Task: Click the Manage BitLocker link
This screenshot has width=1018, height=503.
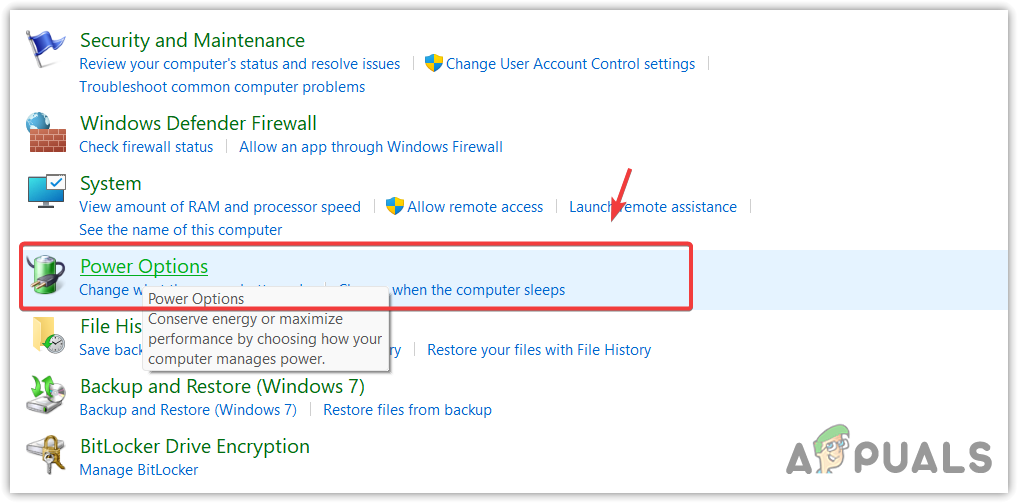Action: [x=139, y=470]
